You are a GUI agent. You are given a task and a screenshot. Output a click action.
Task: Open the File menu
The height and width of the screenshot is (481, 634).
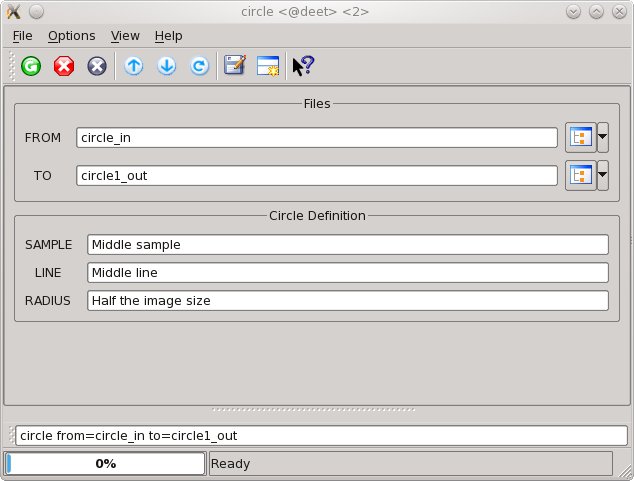23,35
